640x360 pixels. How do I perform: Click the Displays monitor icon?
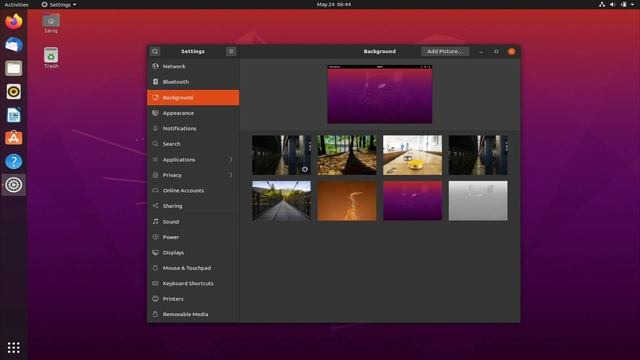(156, 252)
